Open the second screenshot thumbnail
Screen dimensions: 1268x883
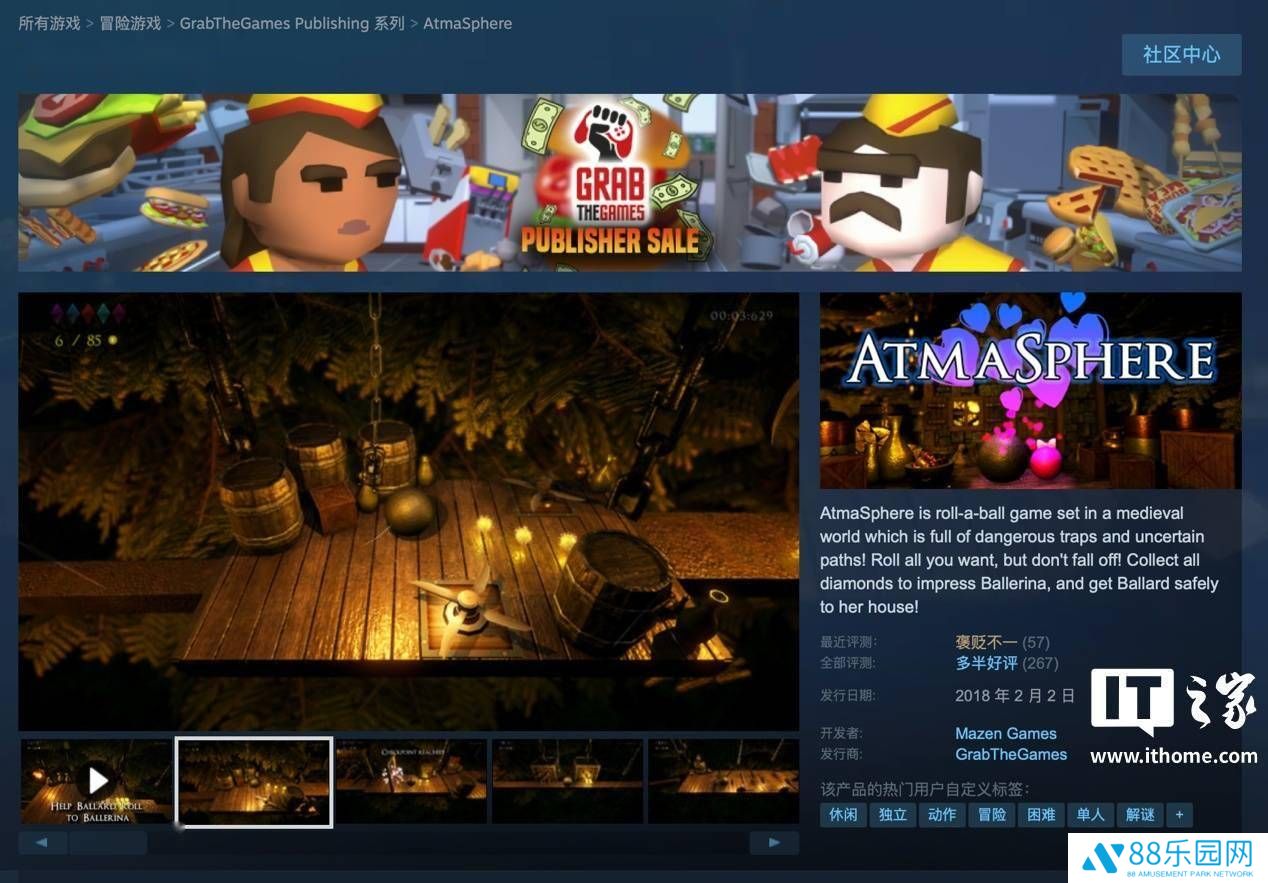point(253,781)
